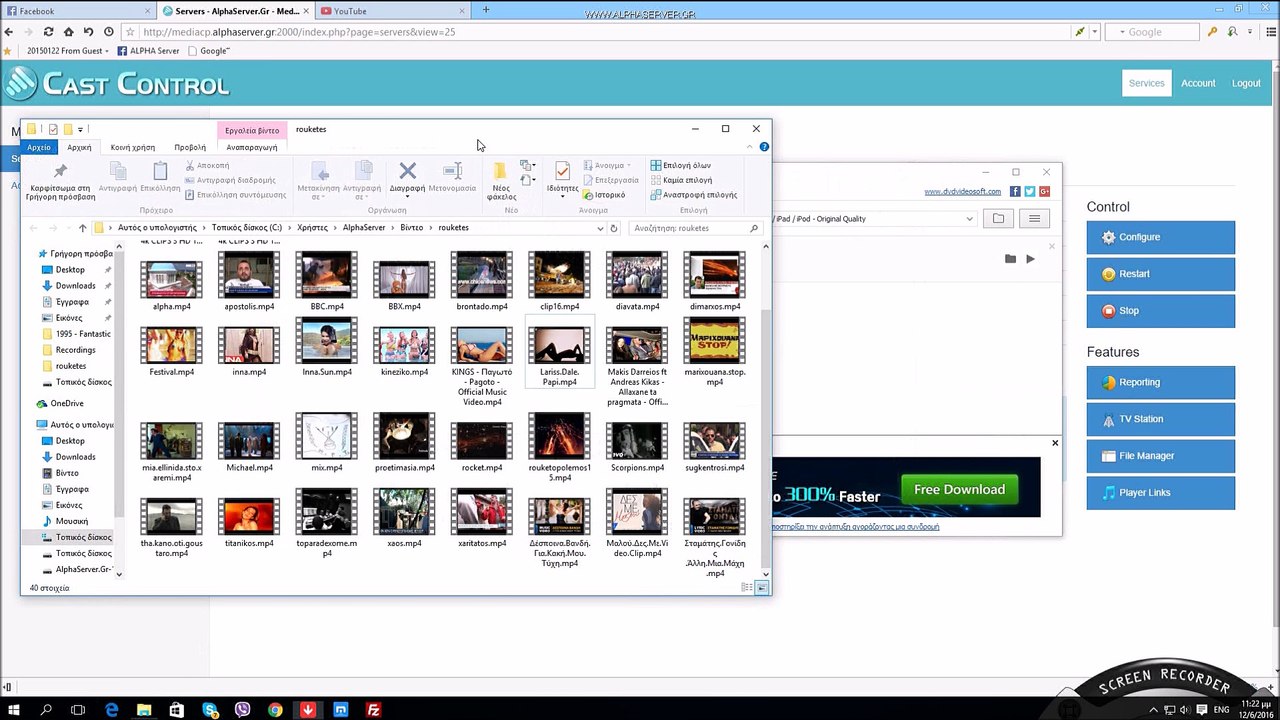
Task: Open Skype from taskbar
Action: click(x=210, y=710)
